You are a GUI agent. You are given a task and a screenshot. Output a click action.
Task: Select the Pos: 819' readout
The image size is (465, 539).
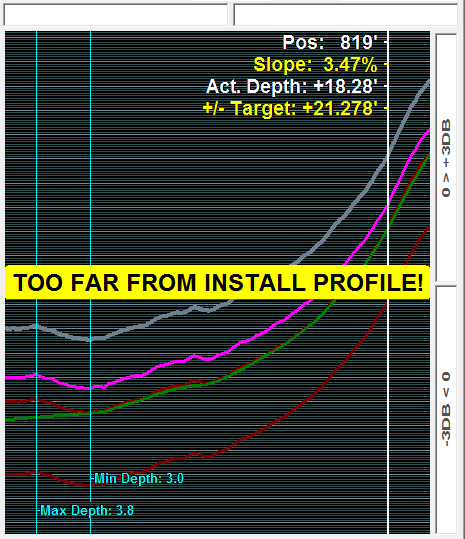(330, 43)
